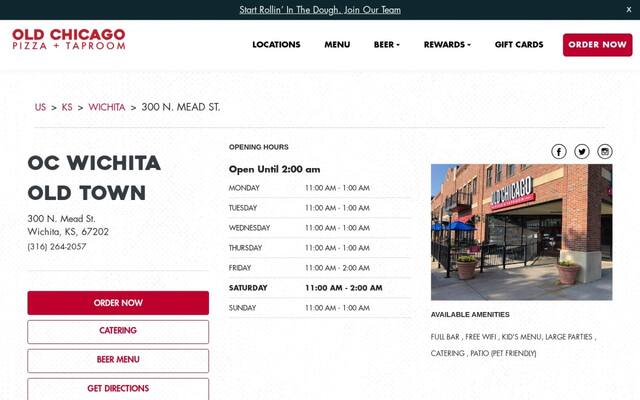The height and width of the screenshot is (400, 640).
Task: Go to the Locations page
Action: 276,44
